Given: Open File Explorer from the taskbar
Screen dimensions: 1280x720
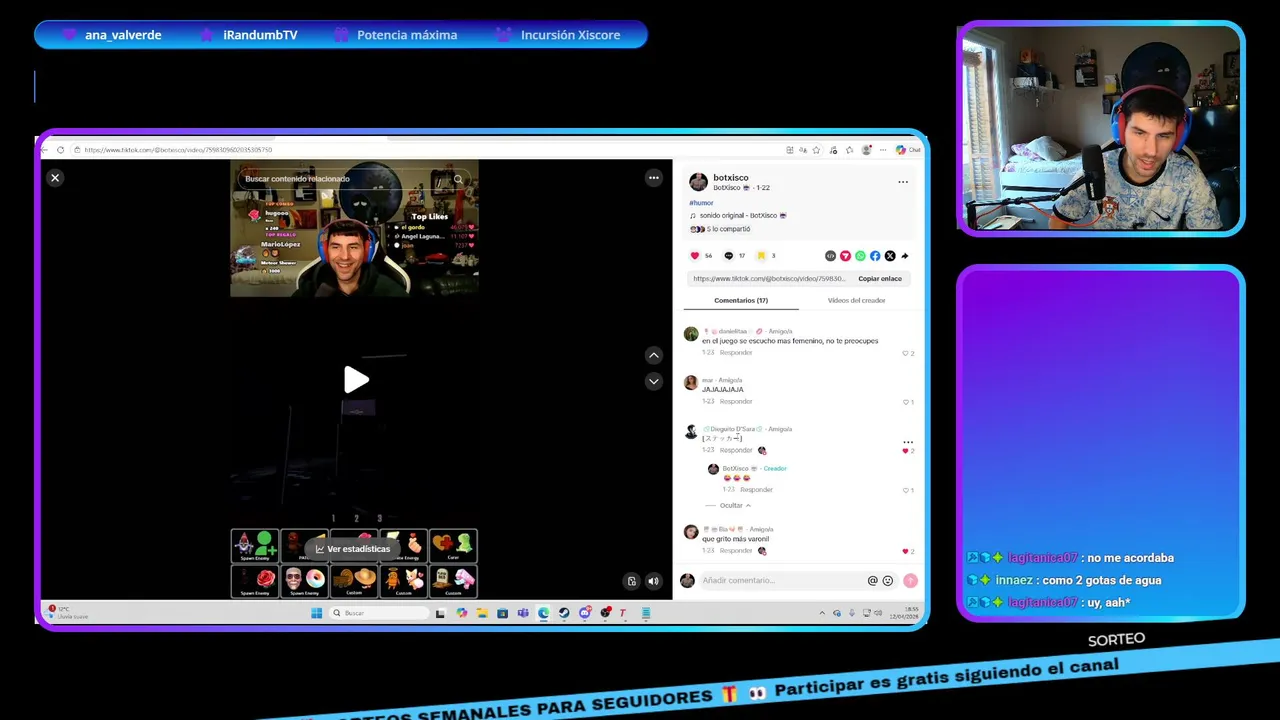Looking at the screenshot, I should coord(482,613).
